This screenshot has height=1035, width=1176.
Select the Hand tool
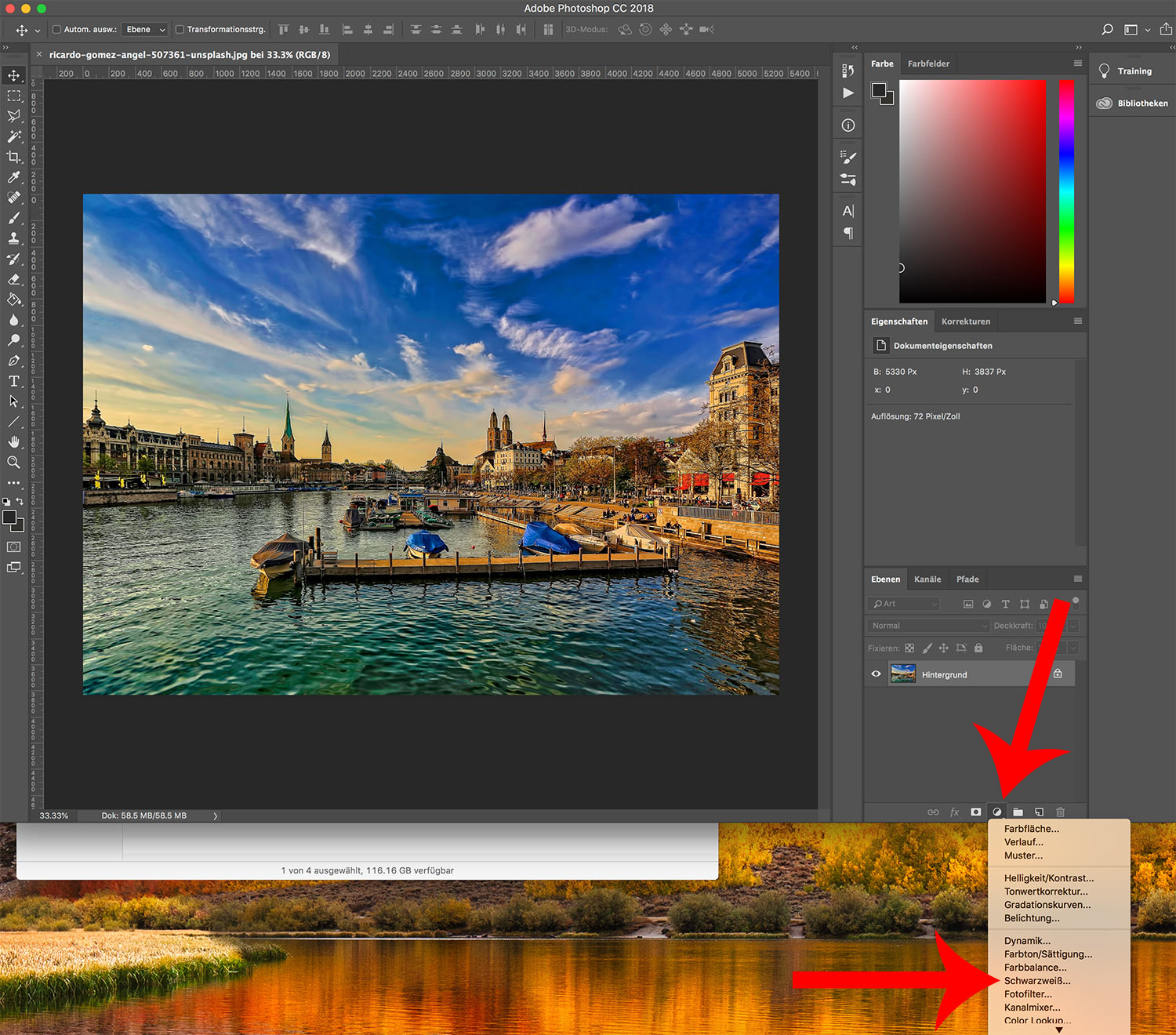pyautogui.click(x=14, y=442)
